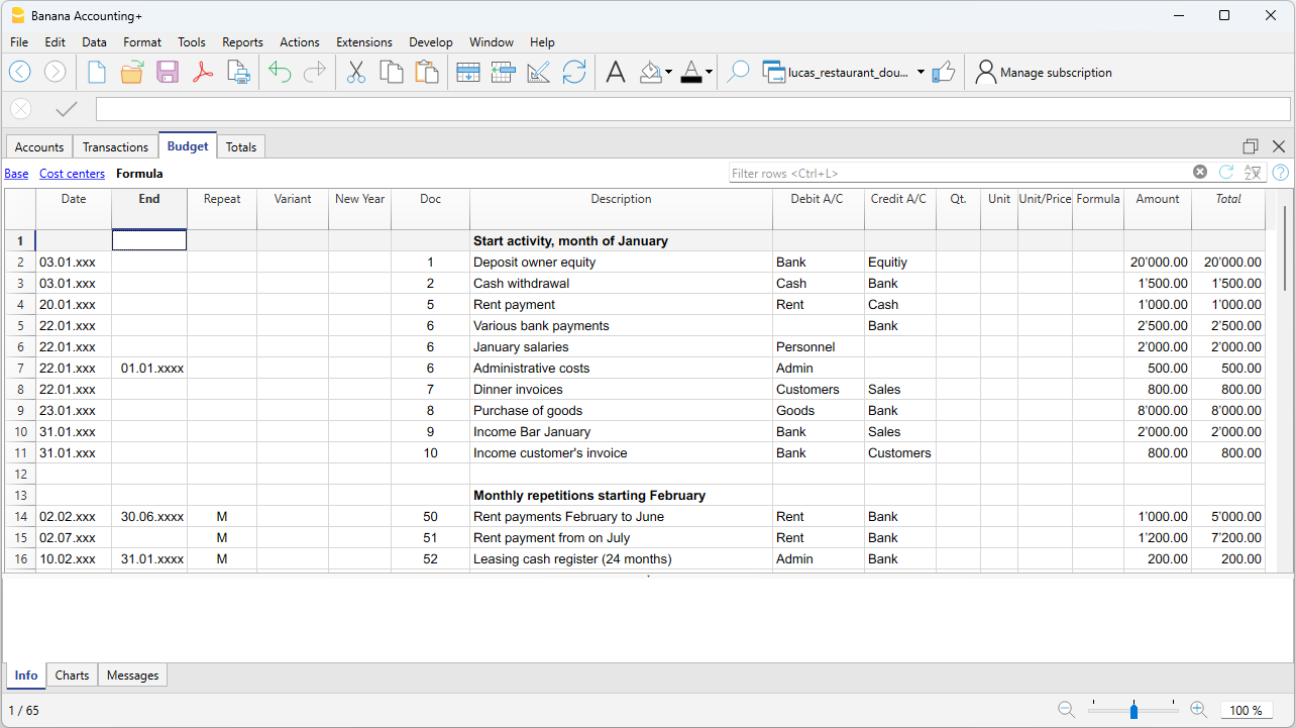Click the thumbs-up feedback icon
This screenshot has width=1296, height=728.
943,72
